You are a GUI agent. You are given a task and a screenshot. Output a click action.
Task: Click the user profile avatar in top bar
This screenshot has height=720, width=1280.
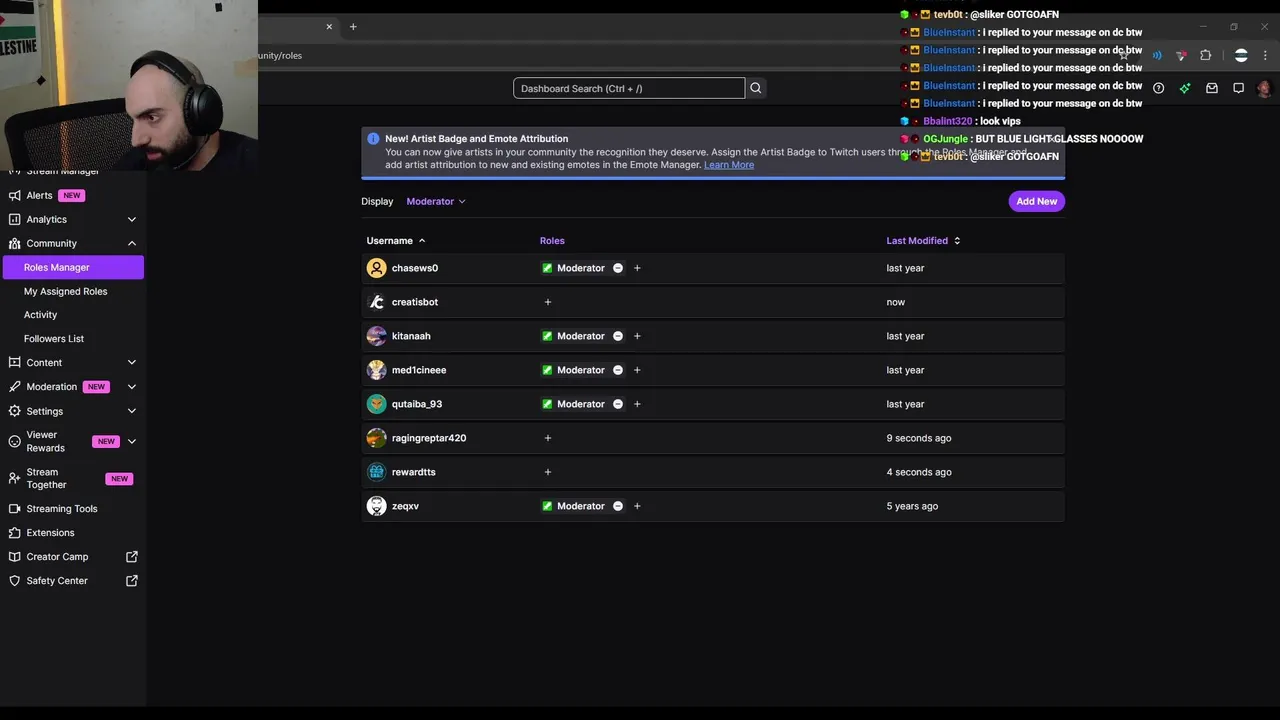click(x=1264, y=88)
